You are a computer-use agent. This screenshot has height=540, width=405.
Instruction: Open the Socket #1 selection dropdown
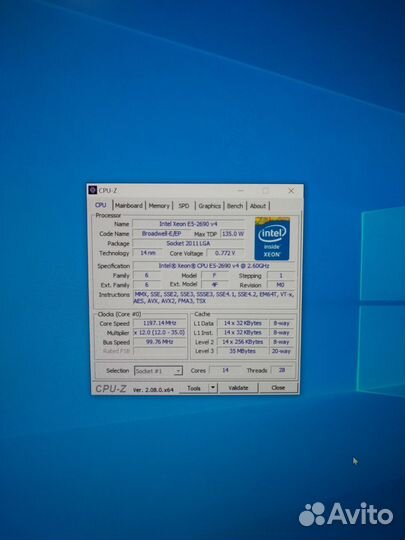158,371
